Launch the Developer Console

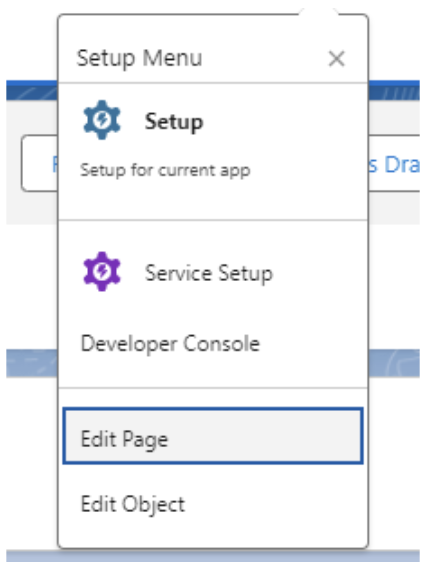[213, 344]
